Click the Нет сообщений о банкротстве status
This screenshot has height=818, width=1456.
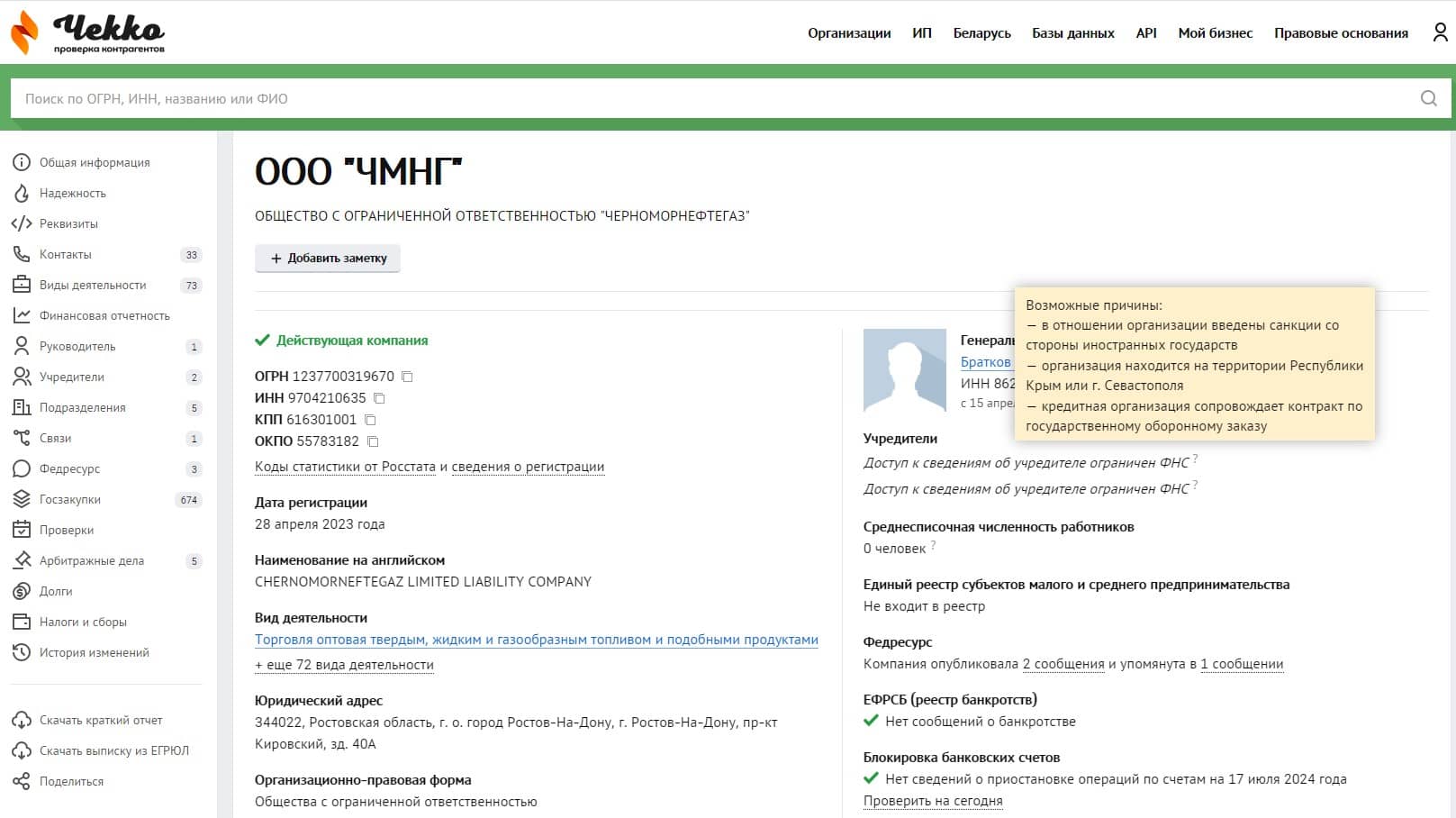(970, 722)
